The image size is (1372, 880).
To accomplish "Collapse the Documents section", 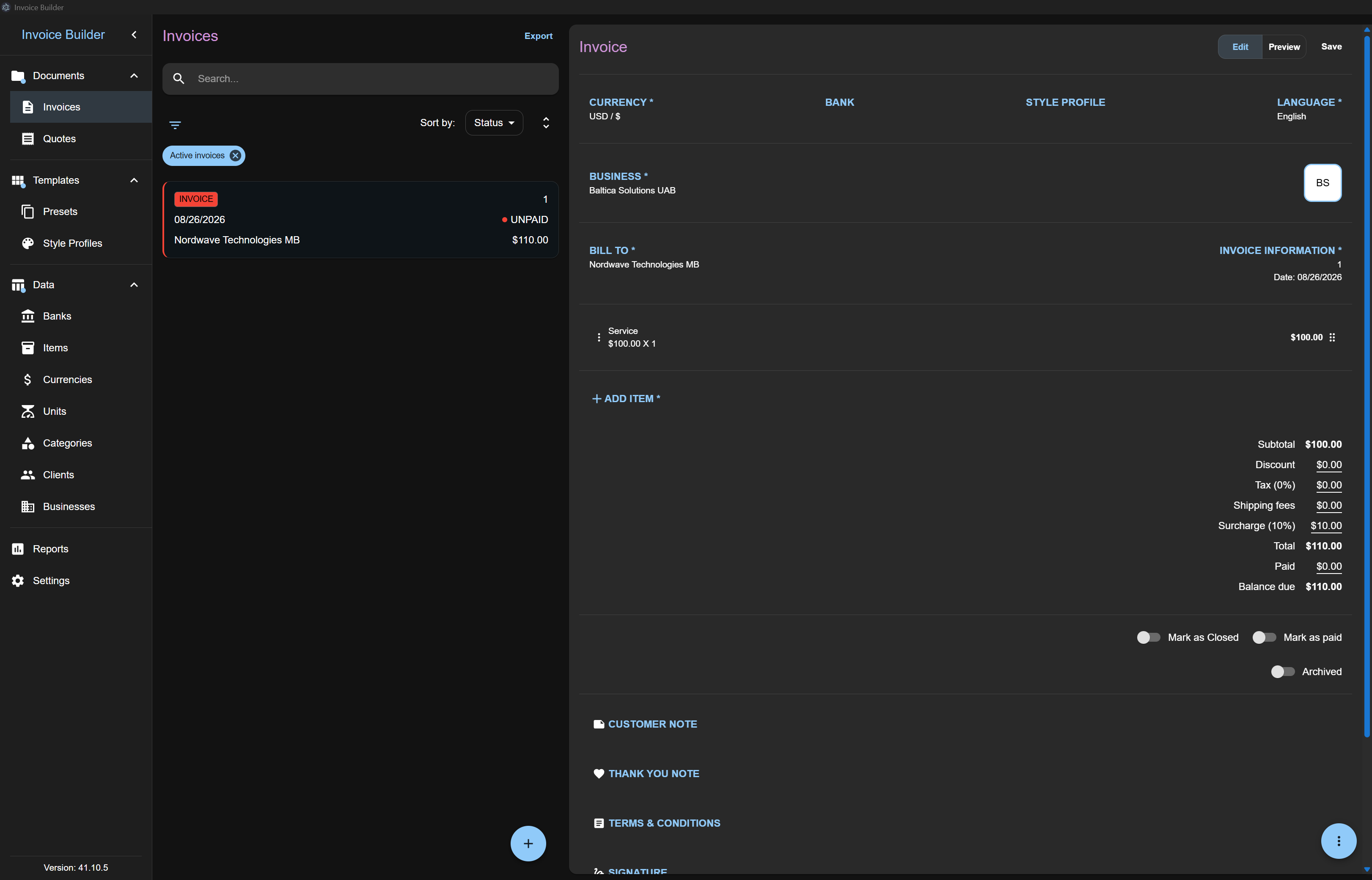I will (134, 76).
